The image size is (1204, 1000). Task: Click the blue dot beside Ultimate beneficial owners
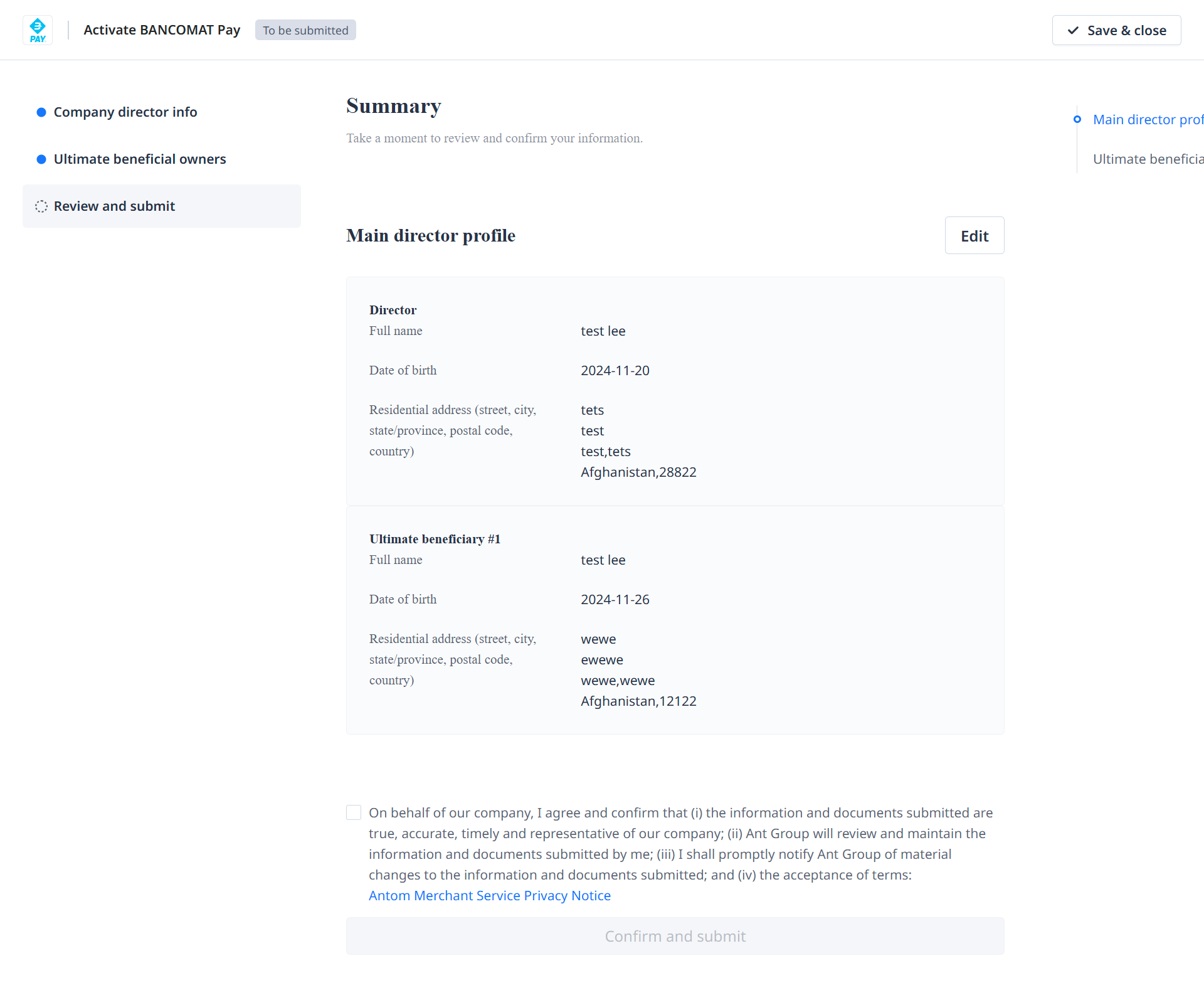[x=41, y=159]
